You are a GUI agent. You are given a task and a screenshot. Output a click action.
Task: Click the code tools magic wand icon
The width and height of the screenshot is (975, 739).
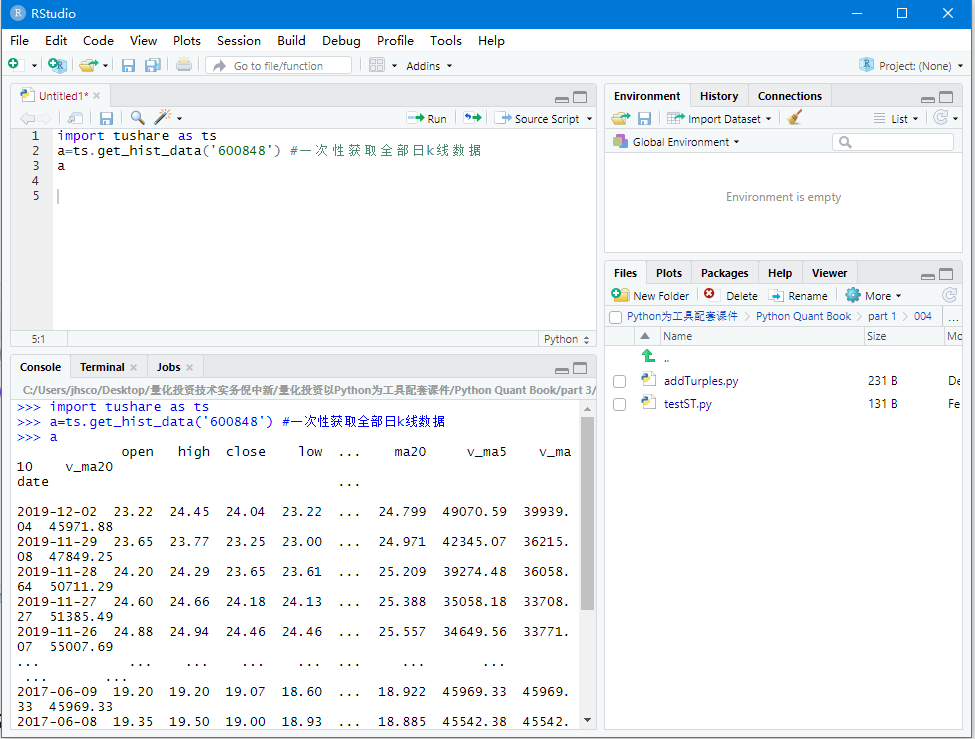pyautogui.click(x=163, y=117)
